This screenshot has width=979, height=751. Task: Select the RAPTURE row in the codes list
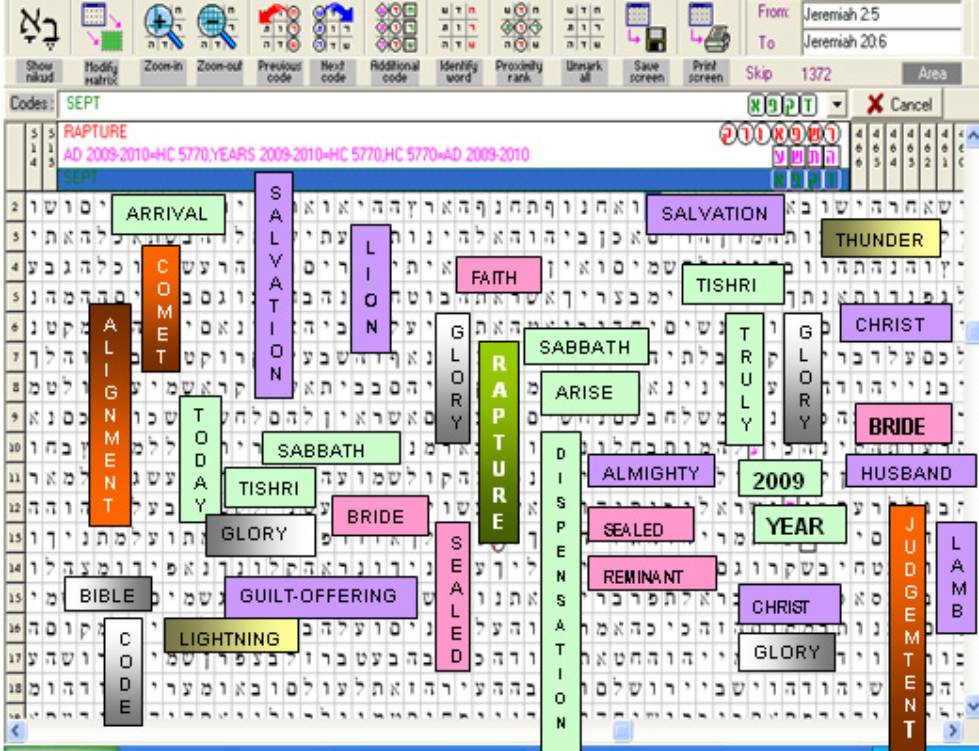click(453, 132)
